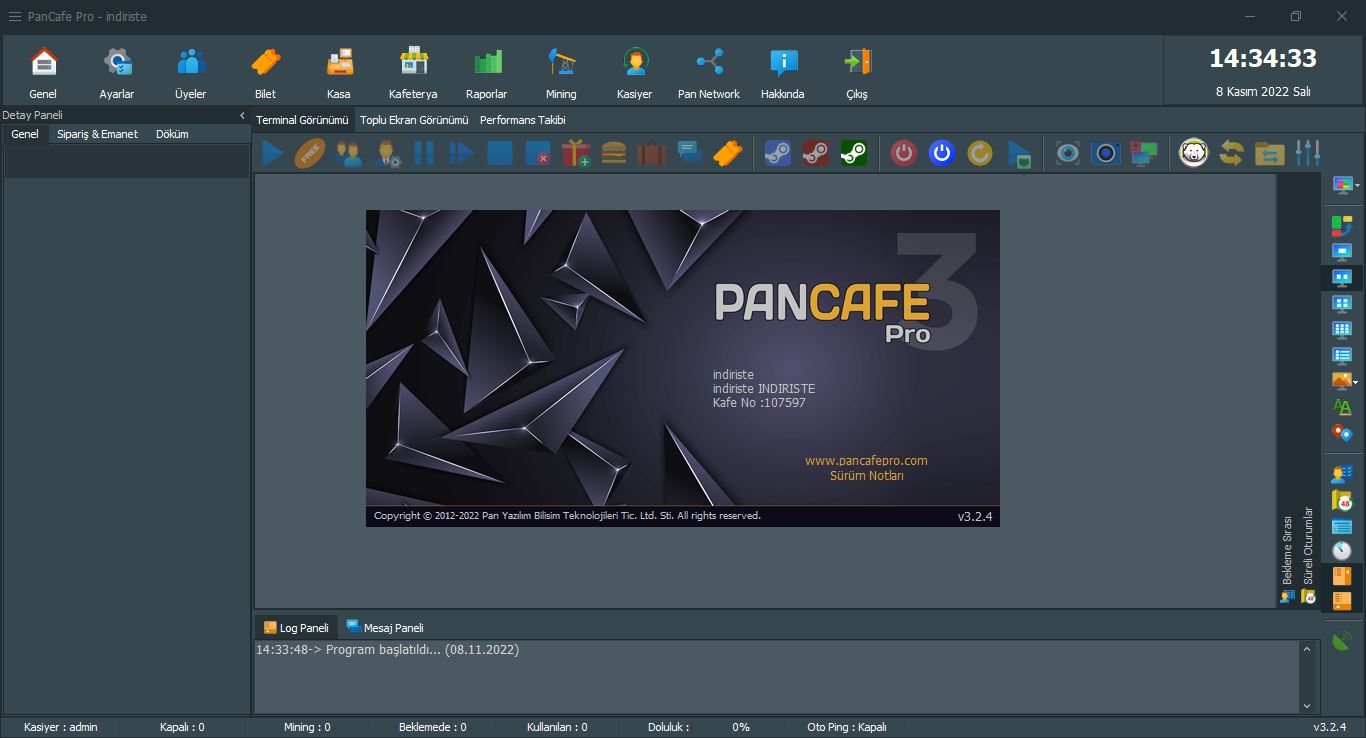1366x738 pixels.
Task: Expand the Süreli Oturumlar side panel
Action: point(1308,554)
